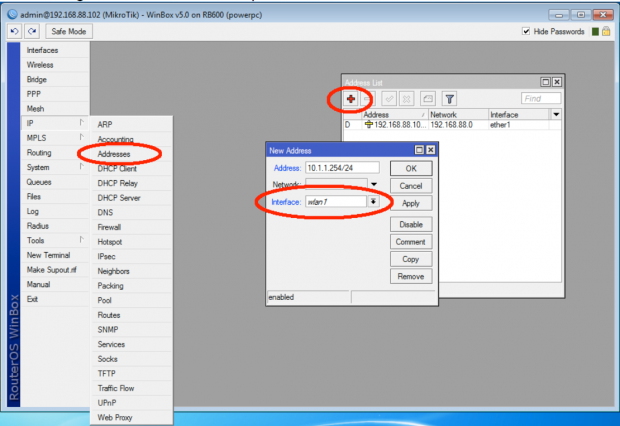Viewport: 620px width, 426px height.
Task: Click the Disable button
Action: pyautogui.click(x=411, y=225)
